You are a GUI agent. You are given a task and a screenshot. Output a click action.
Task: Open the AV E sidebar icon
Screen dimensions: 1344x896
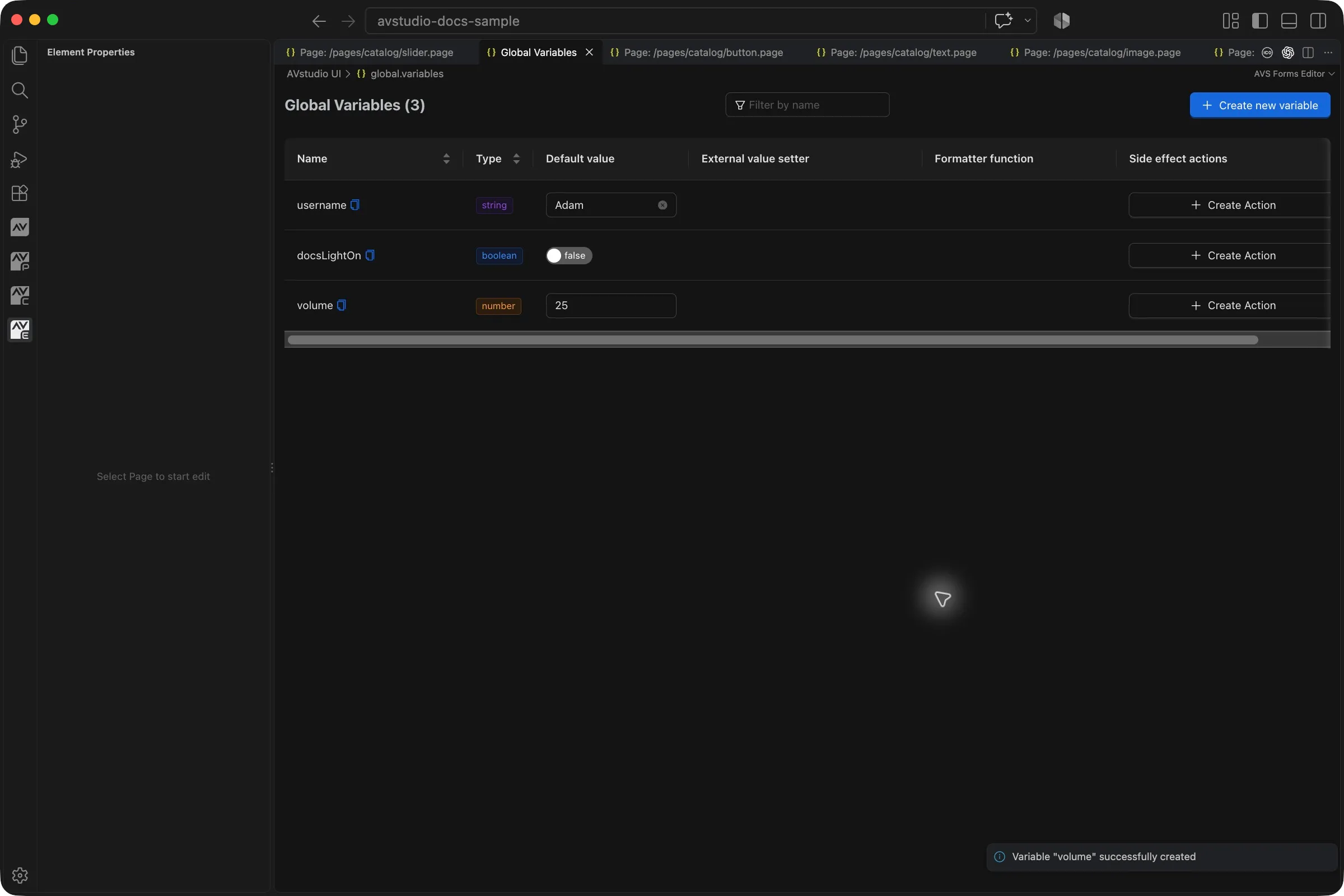(x=20, y=330)
